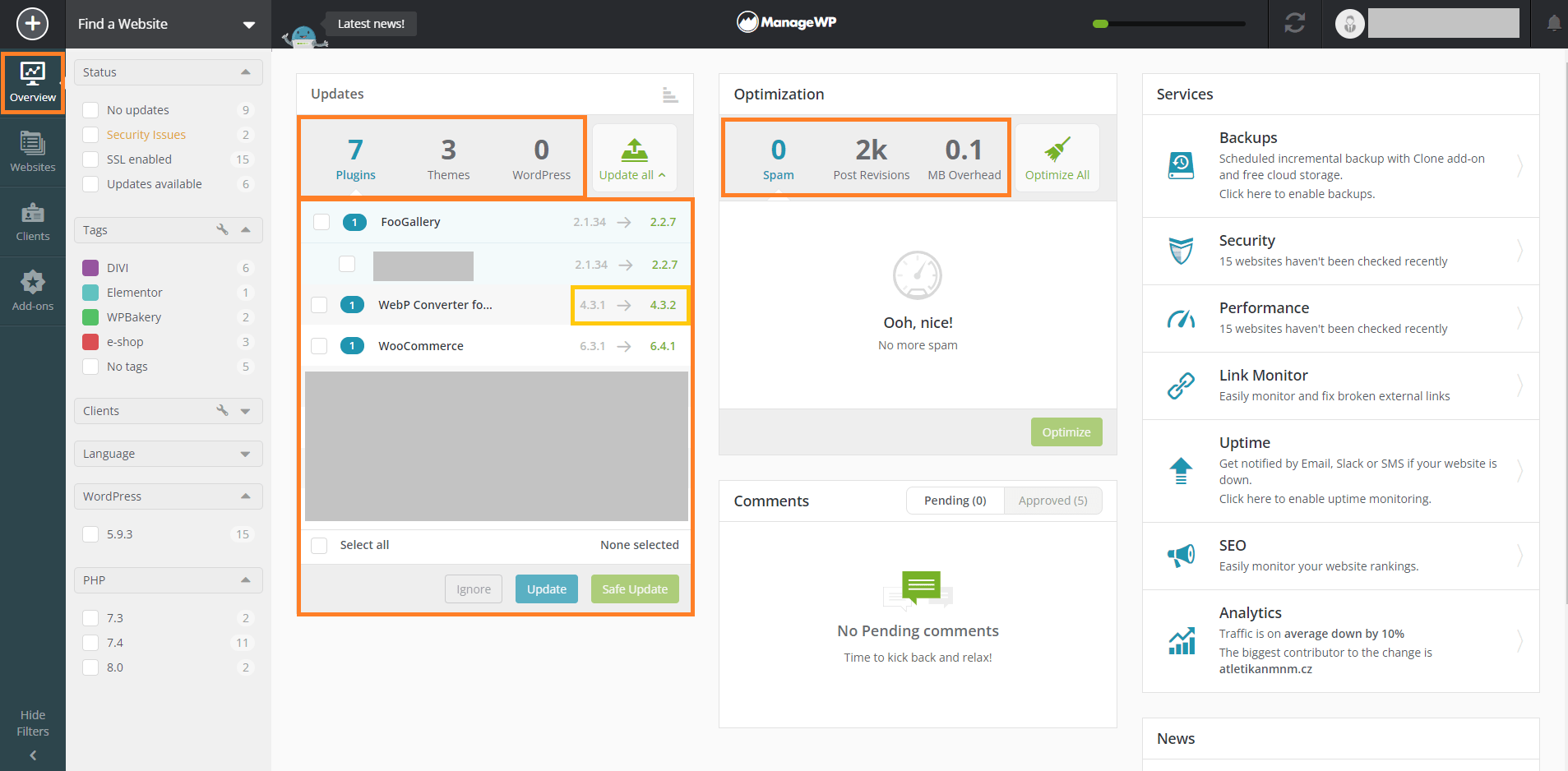1568x771 pixels.
Task: Click the blue Update button
Action: pos(547,589)
